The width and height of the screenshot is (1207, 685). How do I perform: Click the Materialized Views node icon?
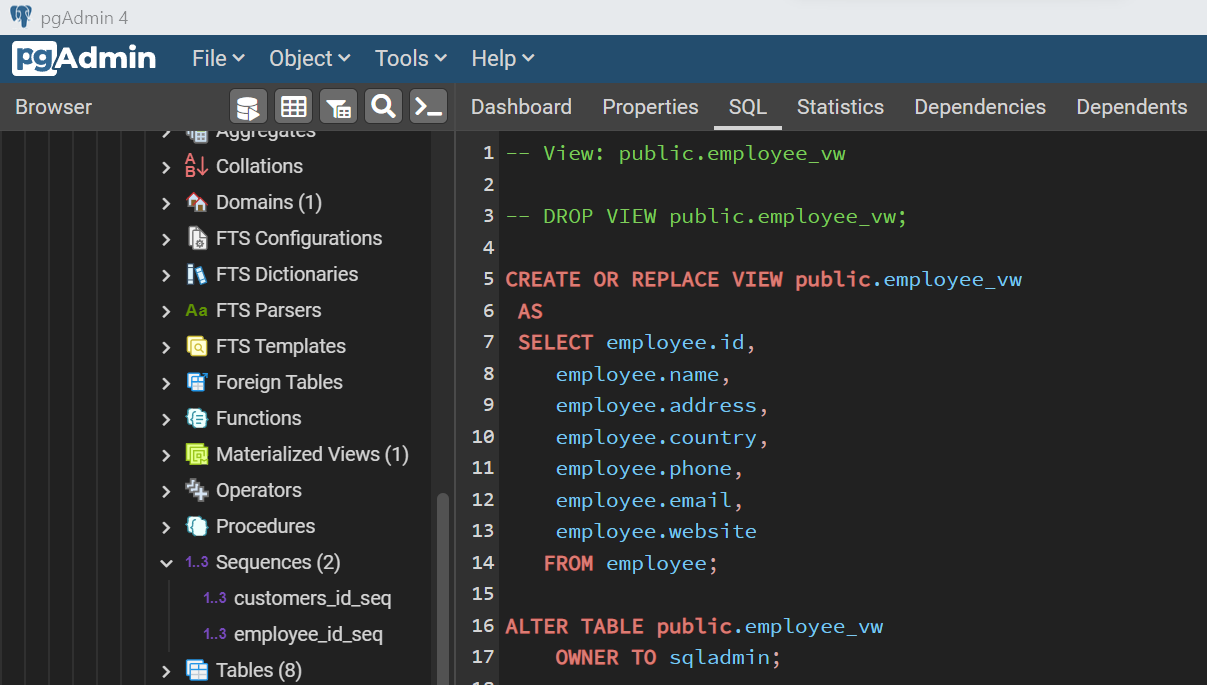(197, 454)
